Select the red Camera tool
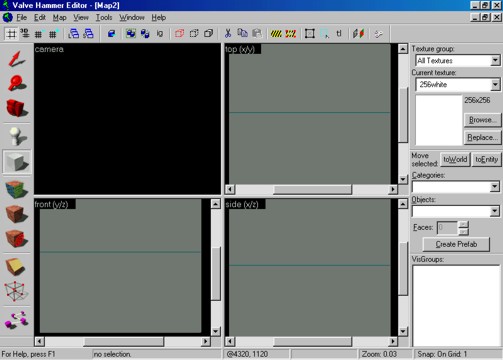This screenshot has width=503, height=360. pos(17,108)
